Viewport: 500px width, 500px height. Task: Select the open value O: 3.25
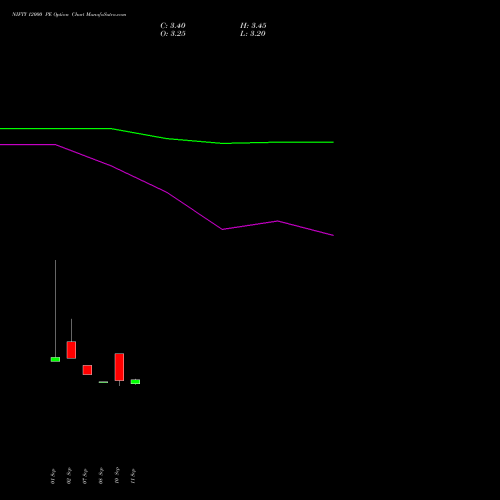click(173, 34)
